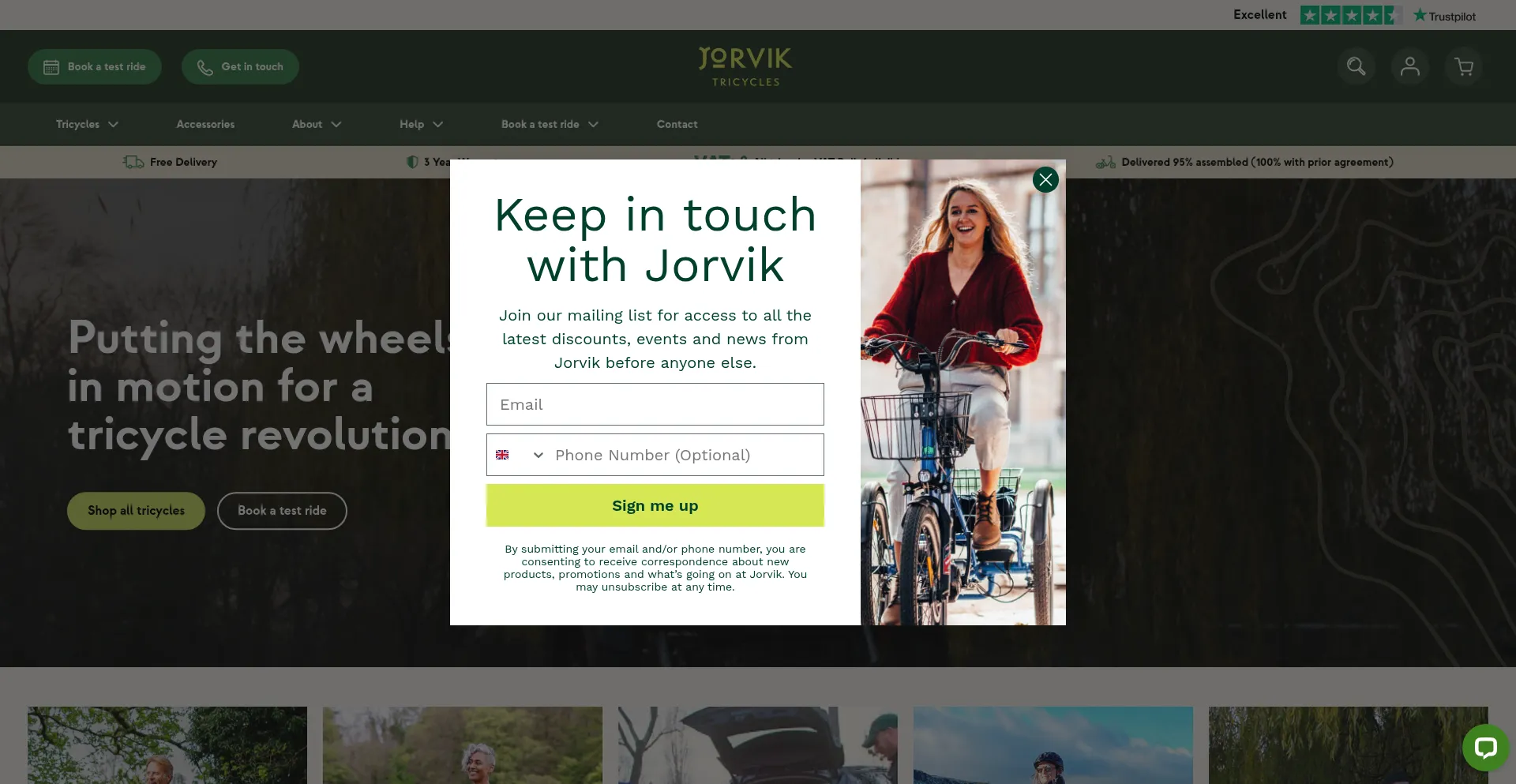The height and width of the screenshot is (784, 1516).
Task: Click the UK flag in phone field
Action: click(502, 455)
